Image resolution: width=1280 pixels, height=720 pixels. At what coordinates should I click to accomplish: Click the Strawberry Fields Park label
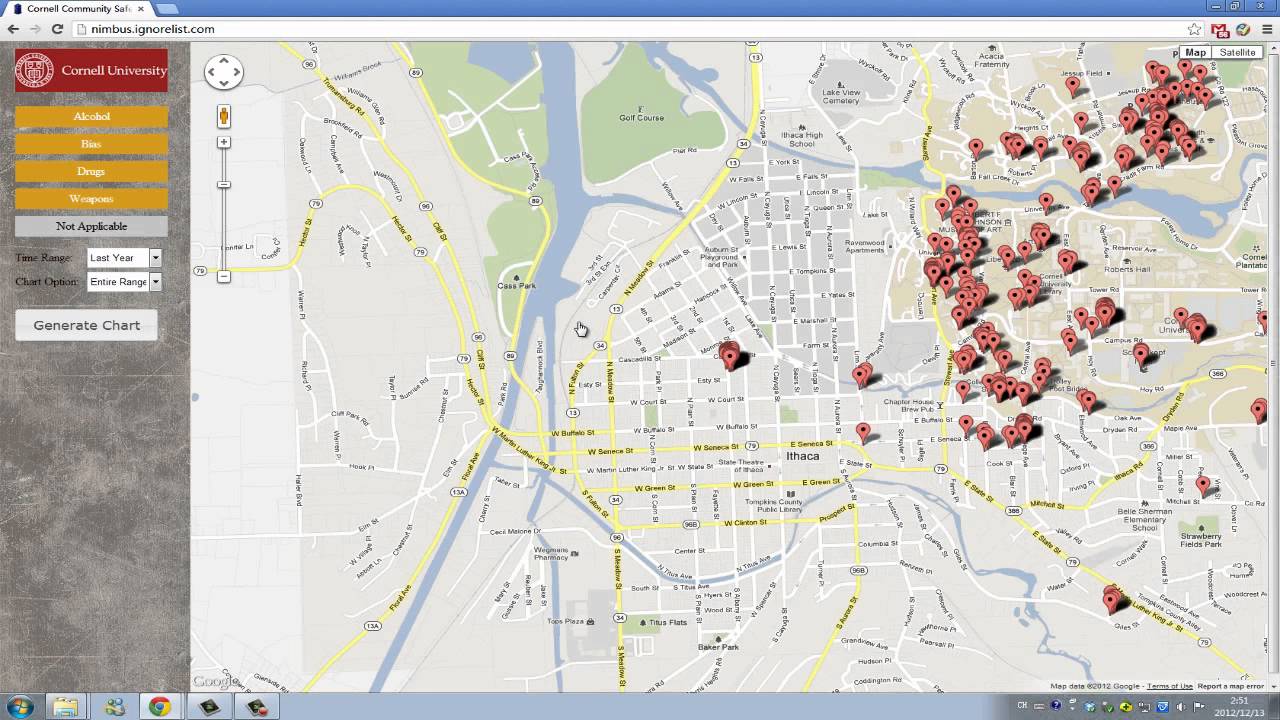pos(1201,541)
